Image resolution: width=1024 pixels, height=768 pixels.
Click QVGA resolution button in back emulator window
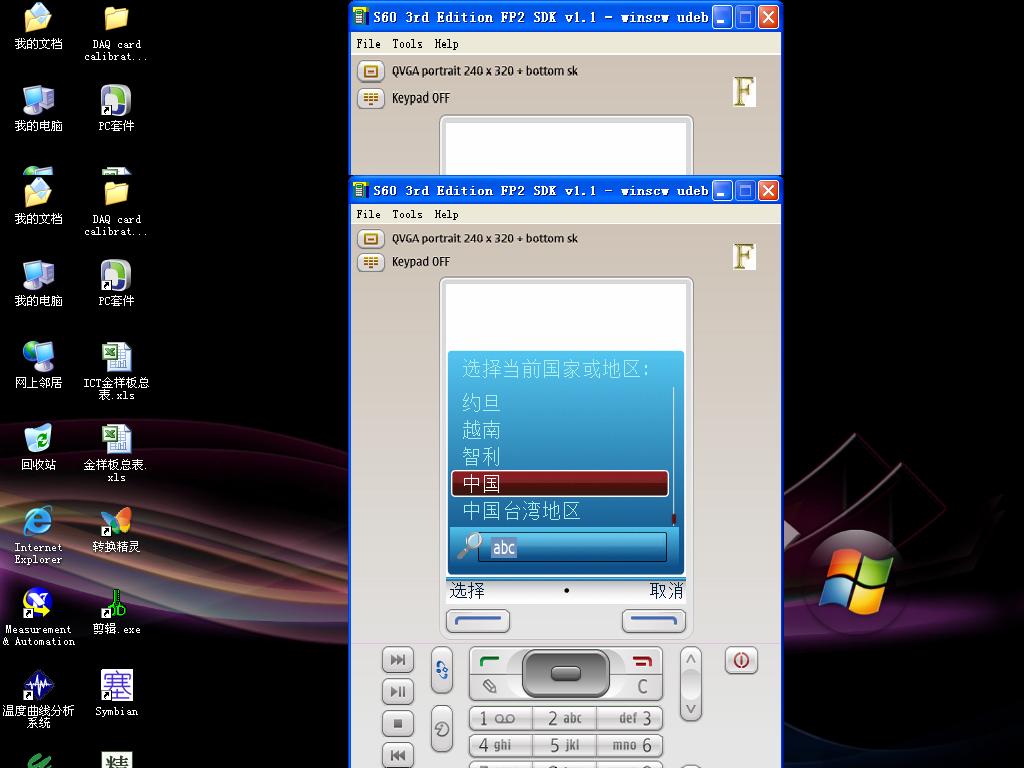[x=371, y=71]
